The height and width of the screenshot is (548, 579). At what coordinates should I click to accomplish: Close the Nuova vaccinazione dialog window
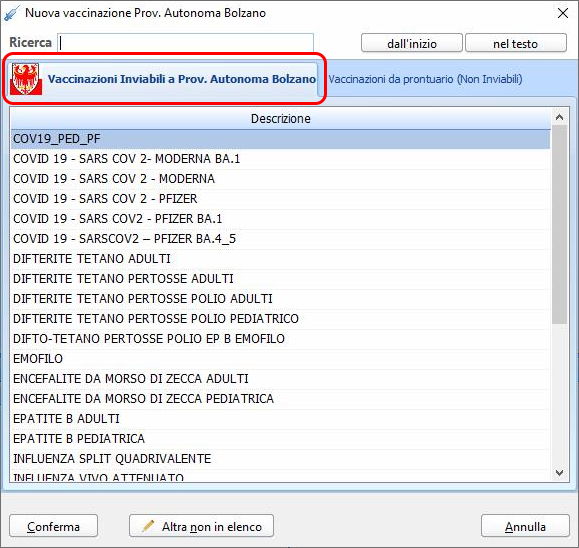563,13
